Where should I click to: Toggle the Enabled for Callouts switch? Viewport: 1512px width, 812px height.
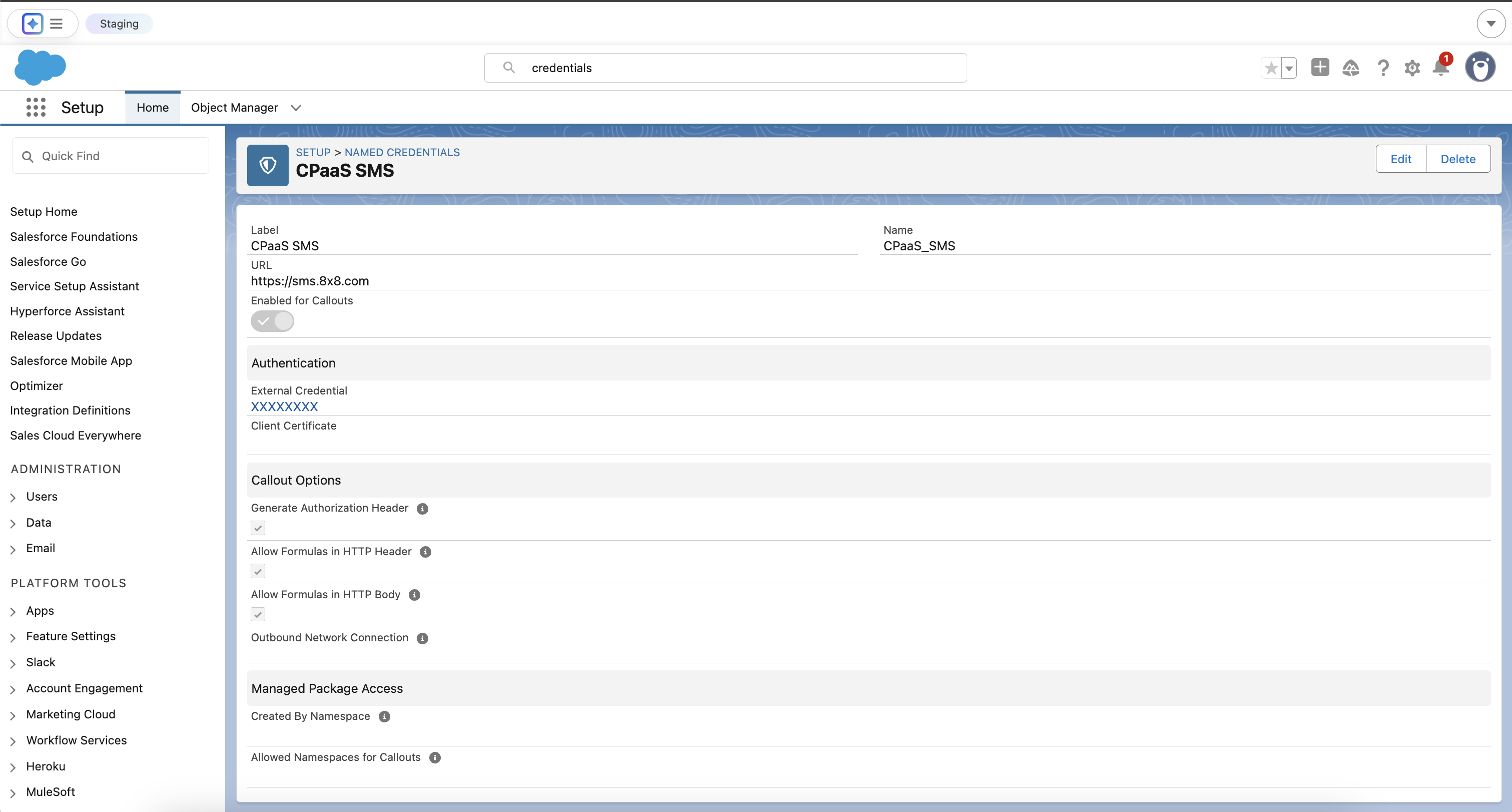pos(272,321)
